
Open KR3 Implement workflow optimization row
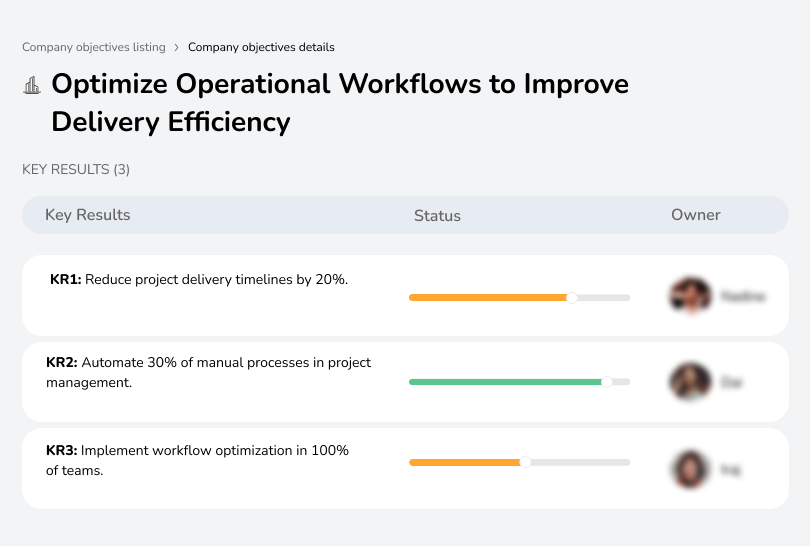click(x=405, y=469)
